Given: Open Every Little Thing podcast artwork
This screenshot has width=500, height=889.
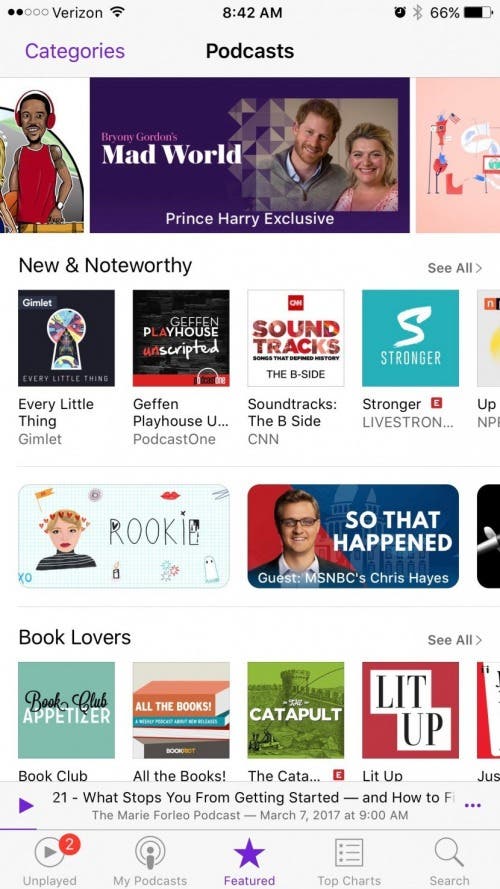Looking at the screenshot, I should point(66,338).
